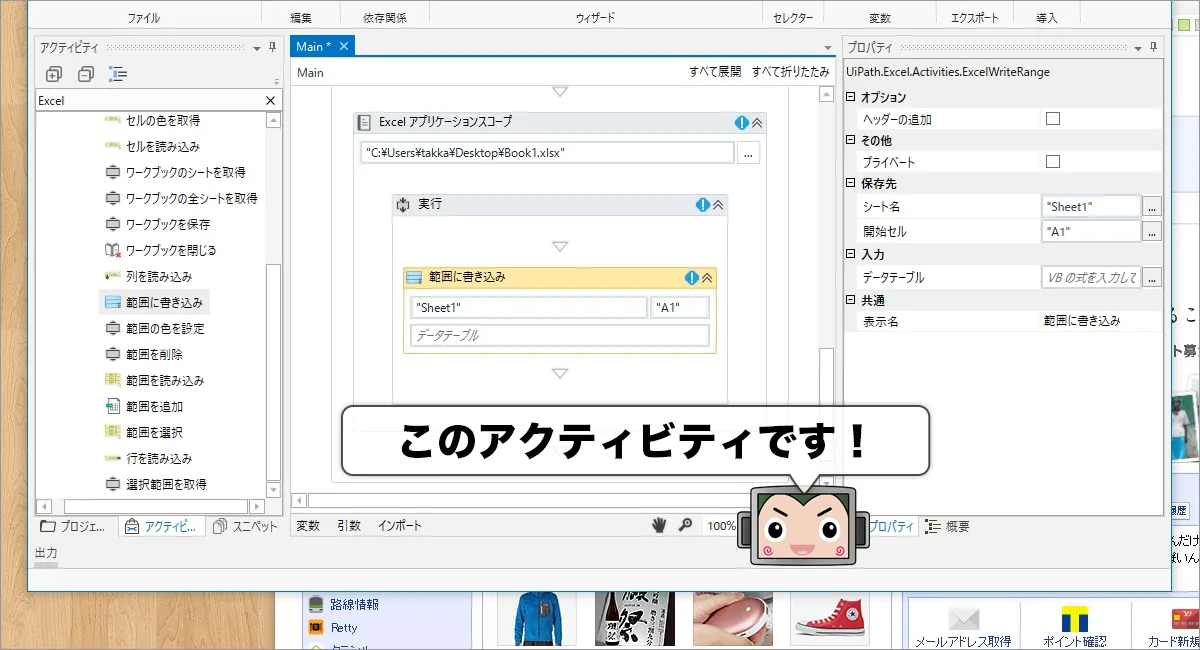Select ワークブックの全シートを取得 activity
The image size is (1200, 650).
coord(181,198)
